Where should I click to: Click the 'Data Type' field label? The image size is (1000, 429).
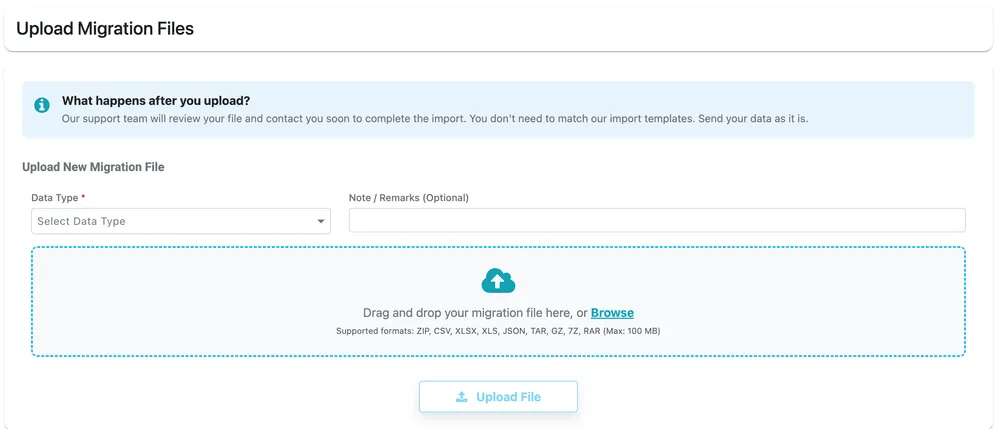click(54, 198)
